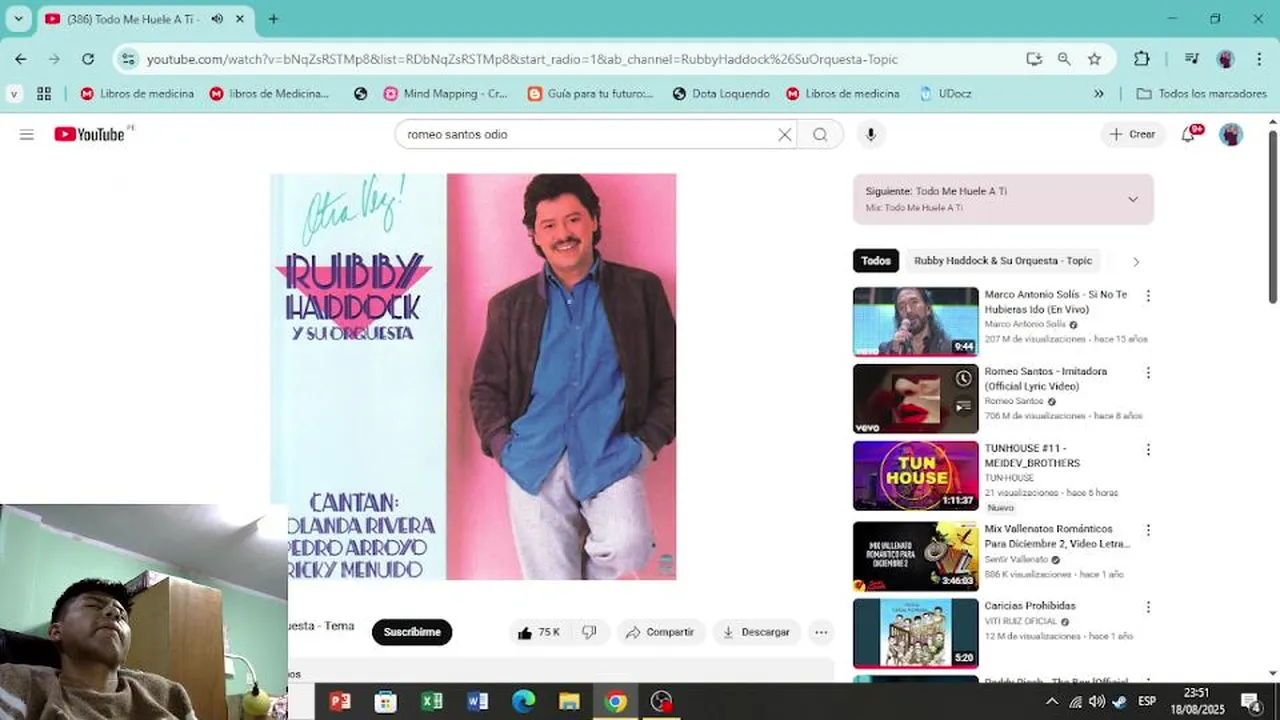Open Dota Loquendo bookmark
The width and height of the screenshot is (1280, 720).
coord(721,93)
